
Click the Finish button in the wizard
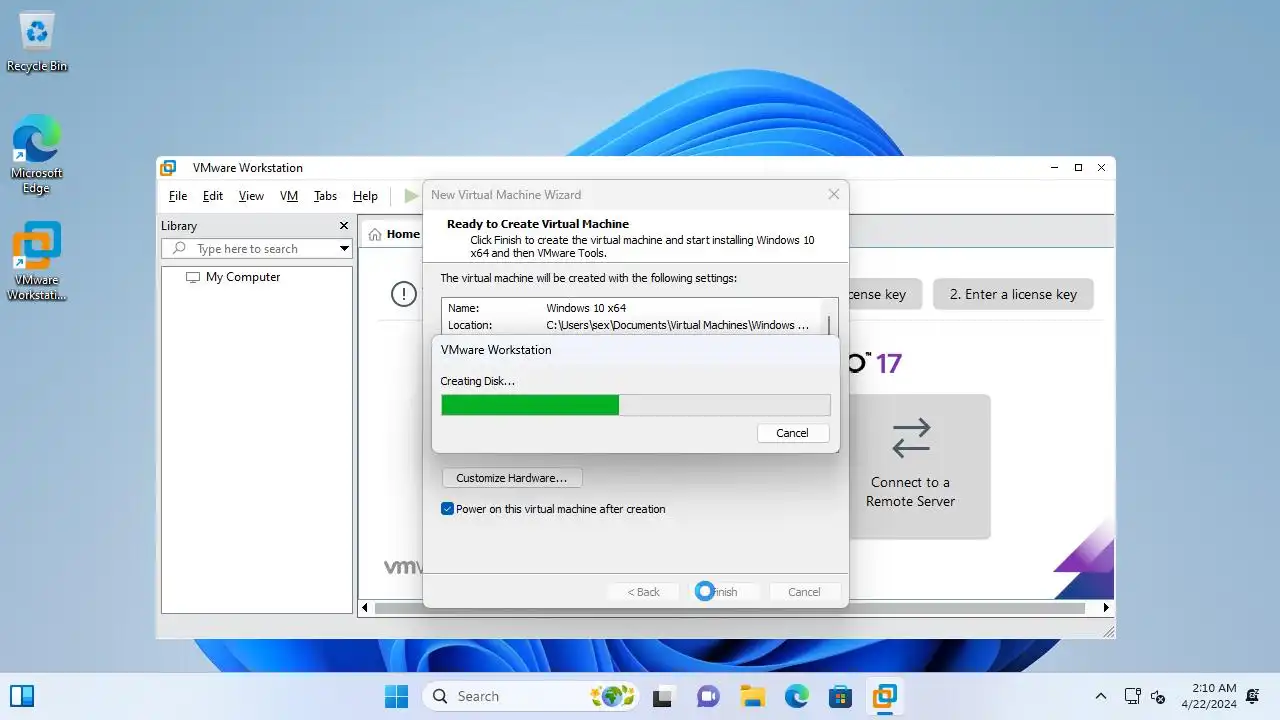coord(724,592)
